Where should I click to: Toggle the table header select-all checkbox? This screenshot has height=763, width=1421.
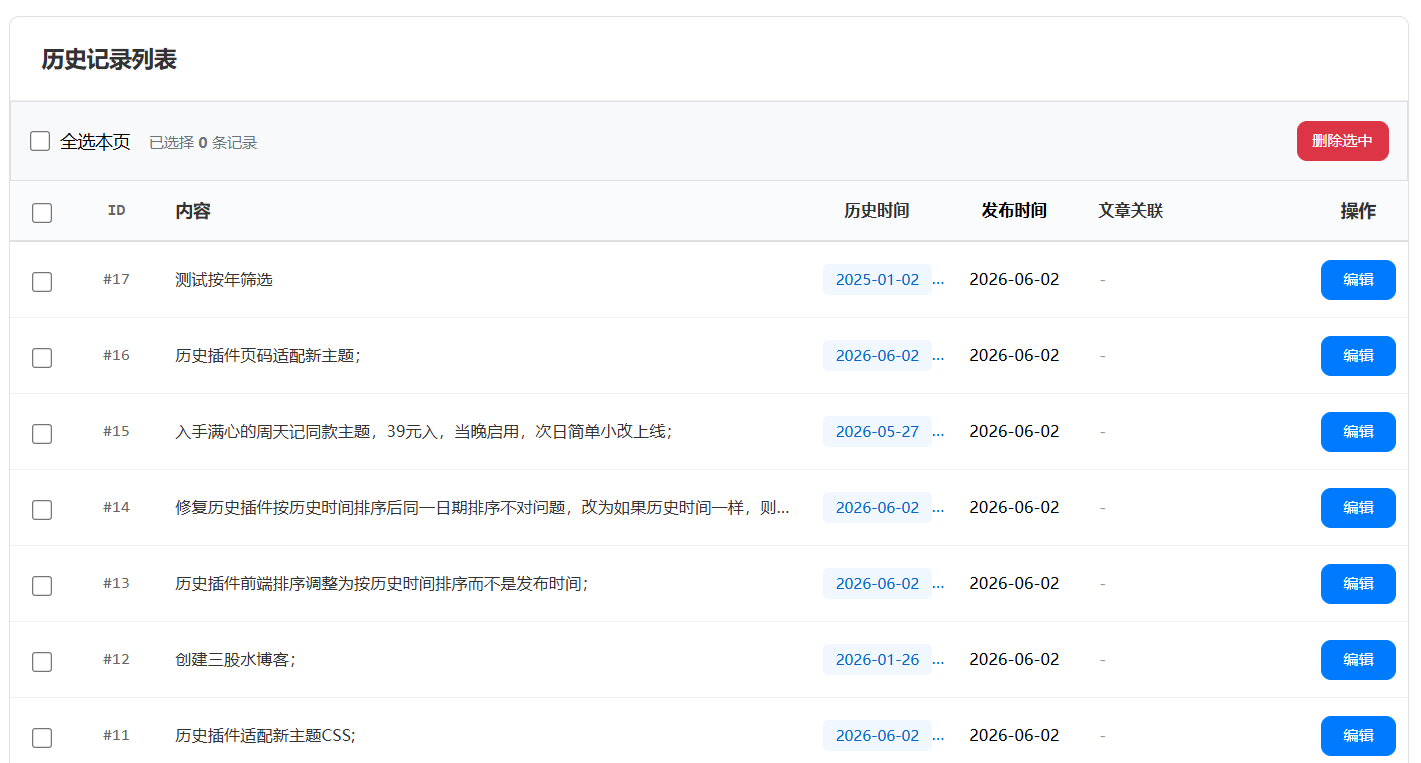click(x=42, y=213)
